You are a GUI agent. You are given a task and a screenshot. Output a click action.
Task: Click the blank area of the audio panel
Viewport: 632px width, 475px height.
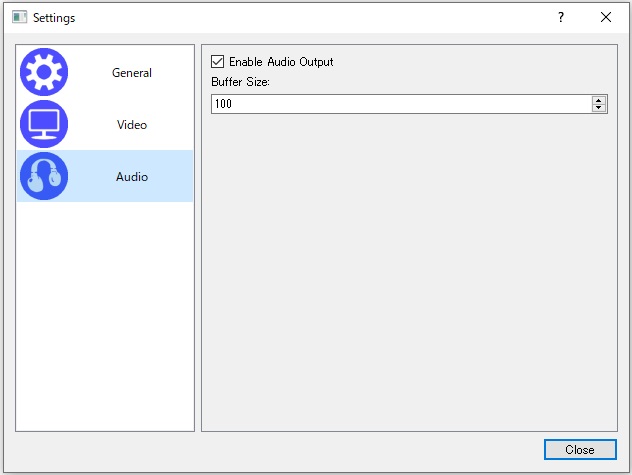tap(409, 280)
